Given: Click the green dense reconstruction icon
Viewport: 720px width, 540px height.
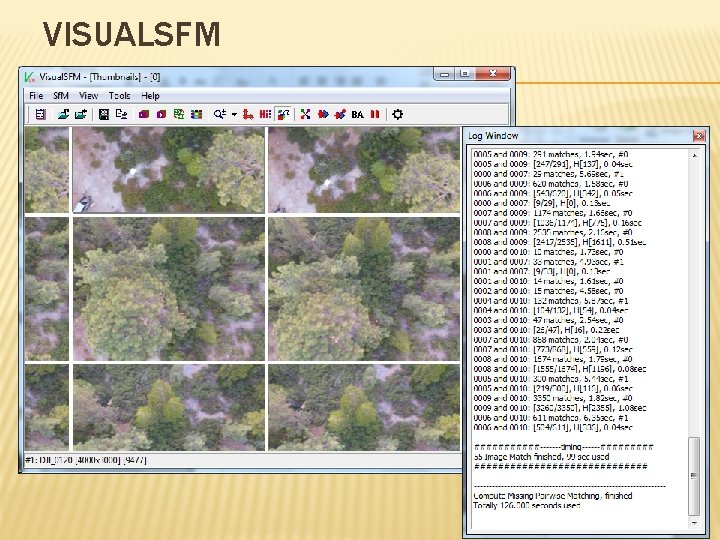Looking at the screenshot, I should [x=179, y=114].
